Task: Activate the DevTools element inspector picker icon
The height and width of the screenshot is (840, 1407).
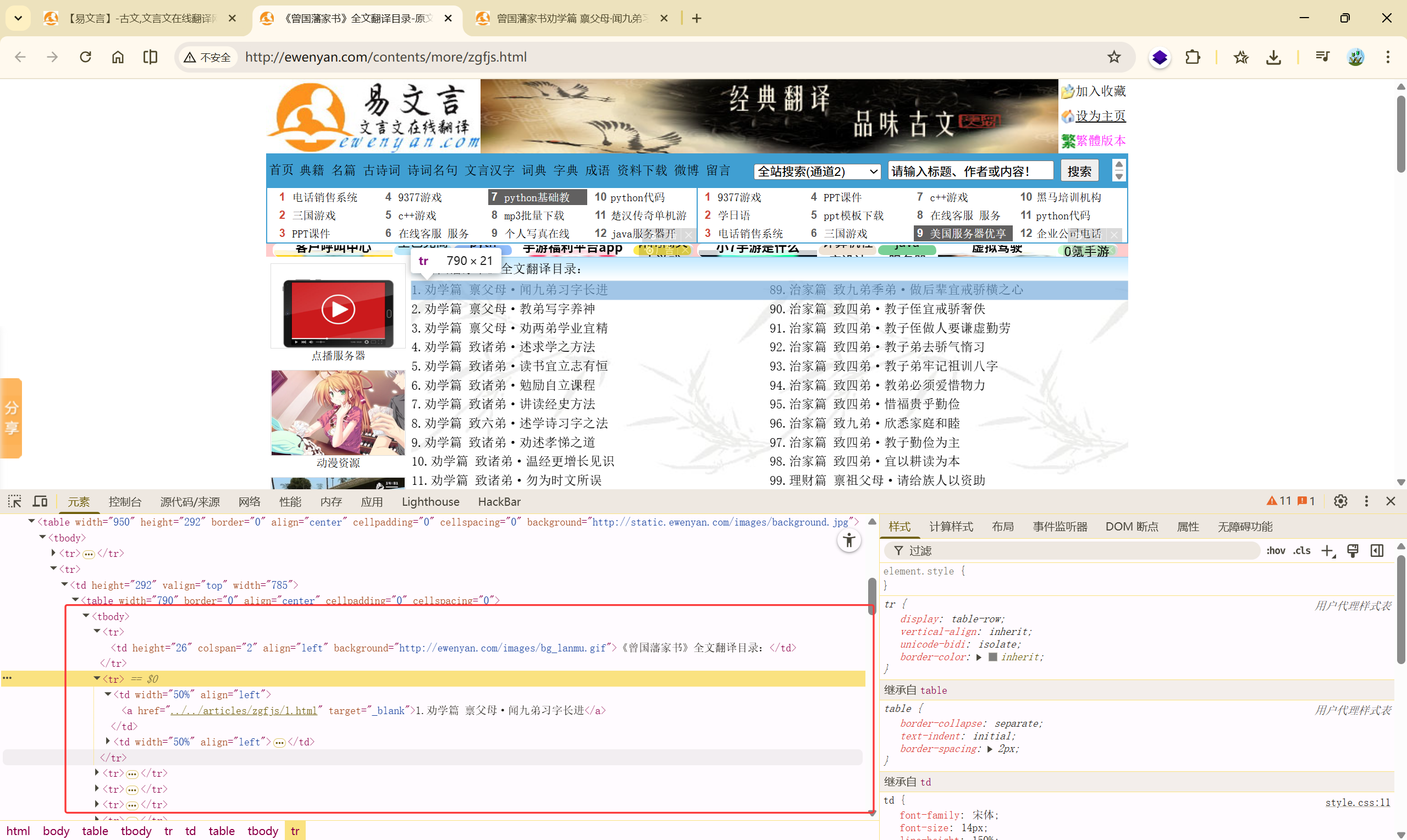Action: tap(15, 501)
